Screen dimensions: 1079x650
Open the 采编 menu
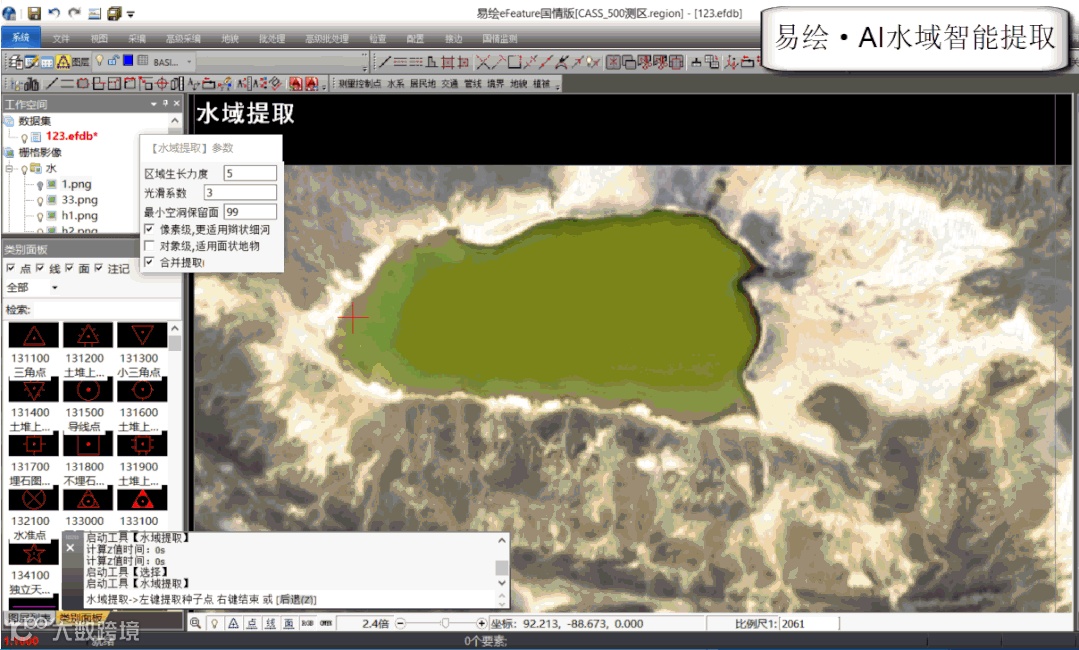pyautogui.click(x=137, y=39)
